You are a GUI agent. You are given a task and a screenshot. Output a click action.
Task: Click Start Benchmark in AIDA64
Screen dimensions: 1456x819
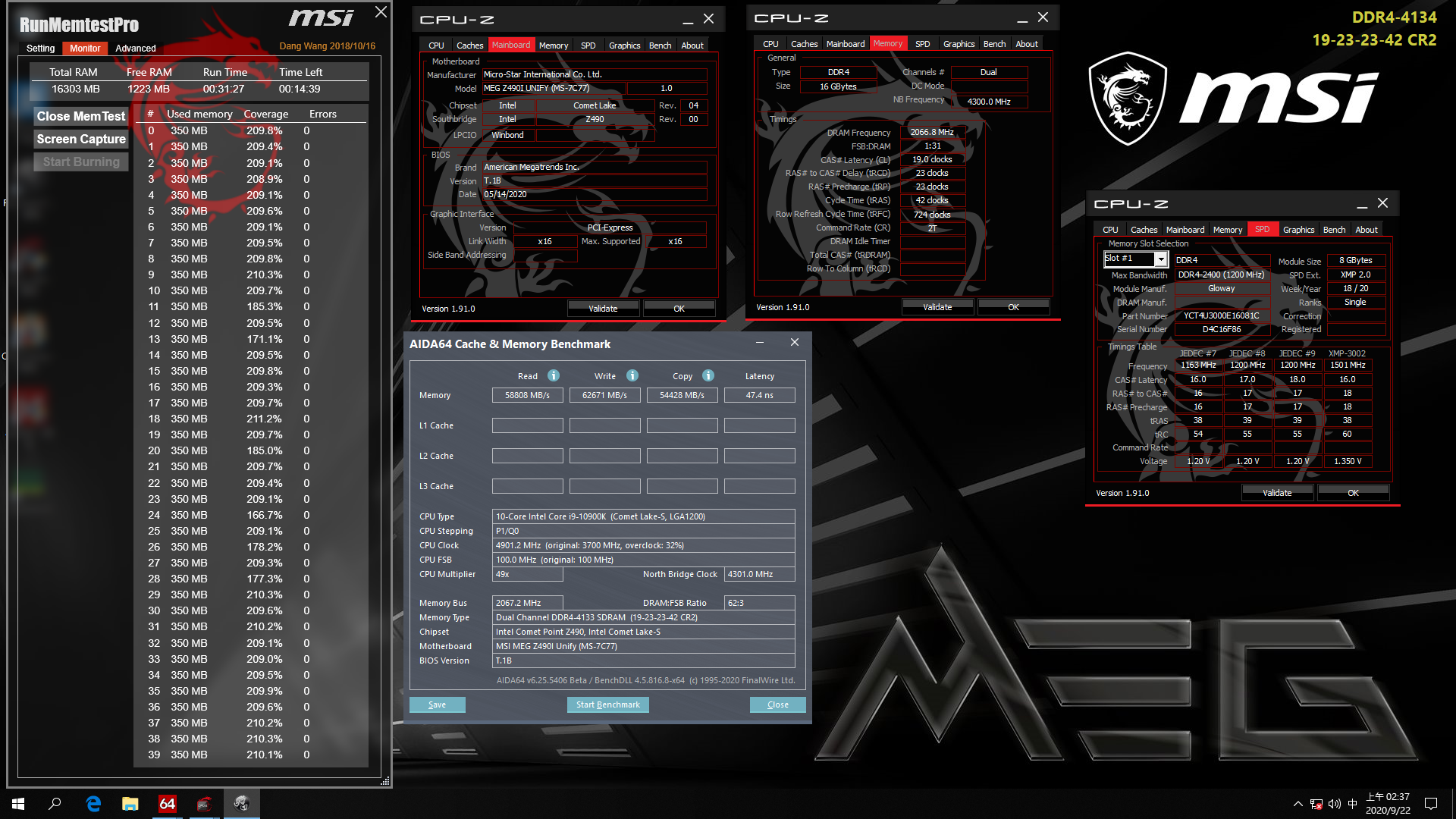point(607,704)
